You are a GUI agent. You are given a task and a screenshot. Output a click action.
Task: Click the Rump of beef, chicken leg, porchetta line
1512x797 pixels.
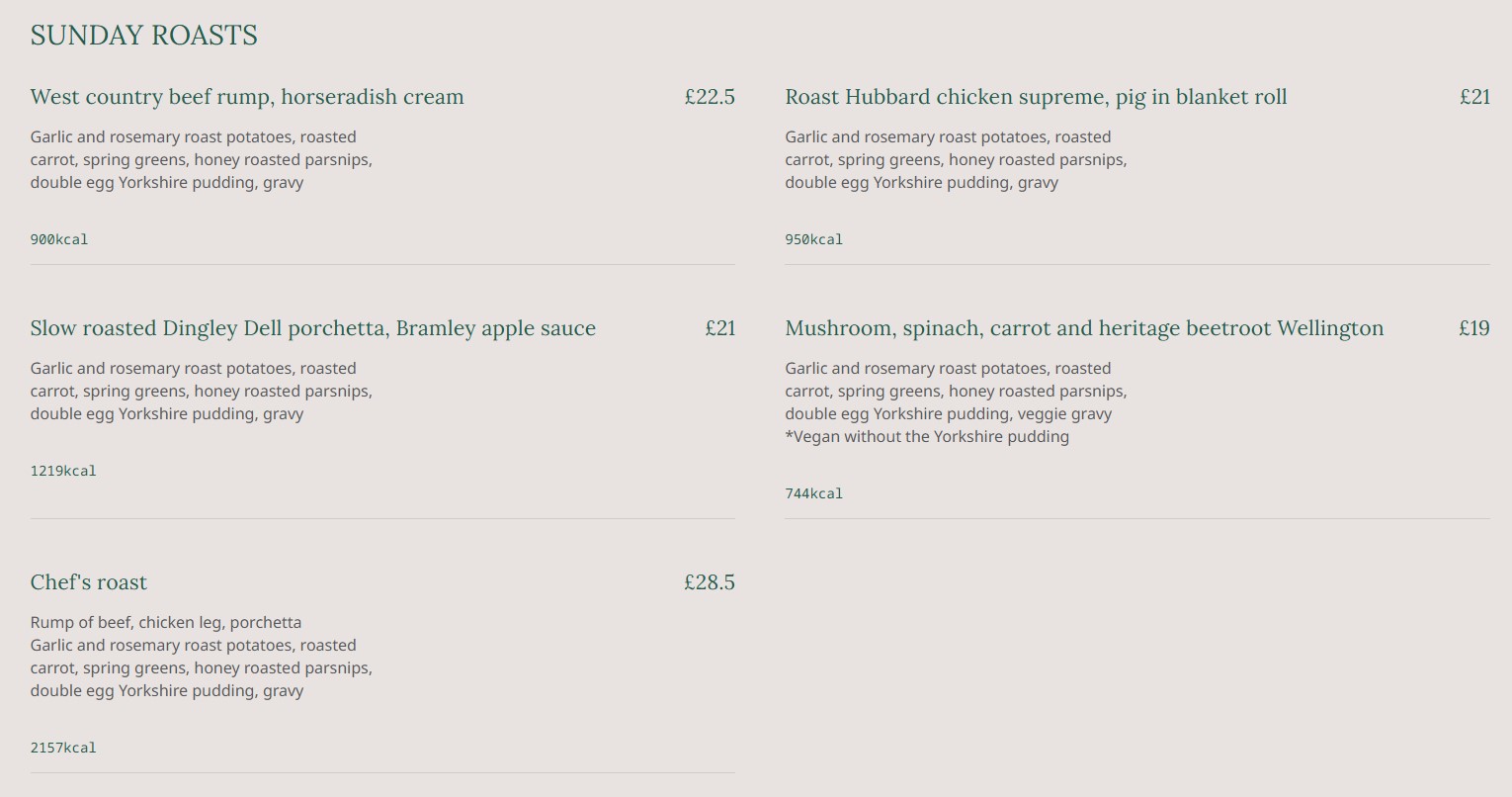pyautogui.click(x=166, y=622)
